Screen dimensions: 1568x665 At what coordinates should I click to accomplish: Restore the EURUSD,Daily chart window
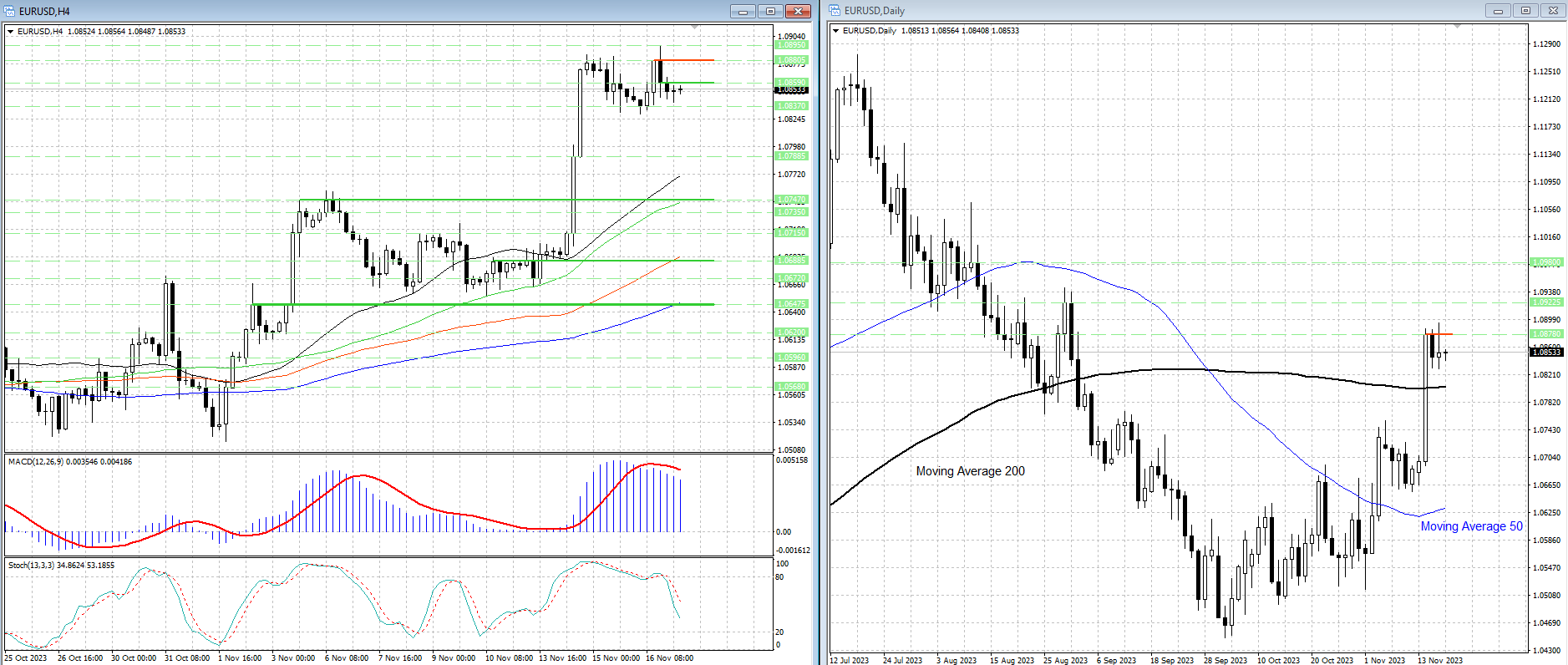(x=1525, y=11)
